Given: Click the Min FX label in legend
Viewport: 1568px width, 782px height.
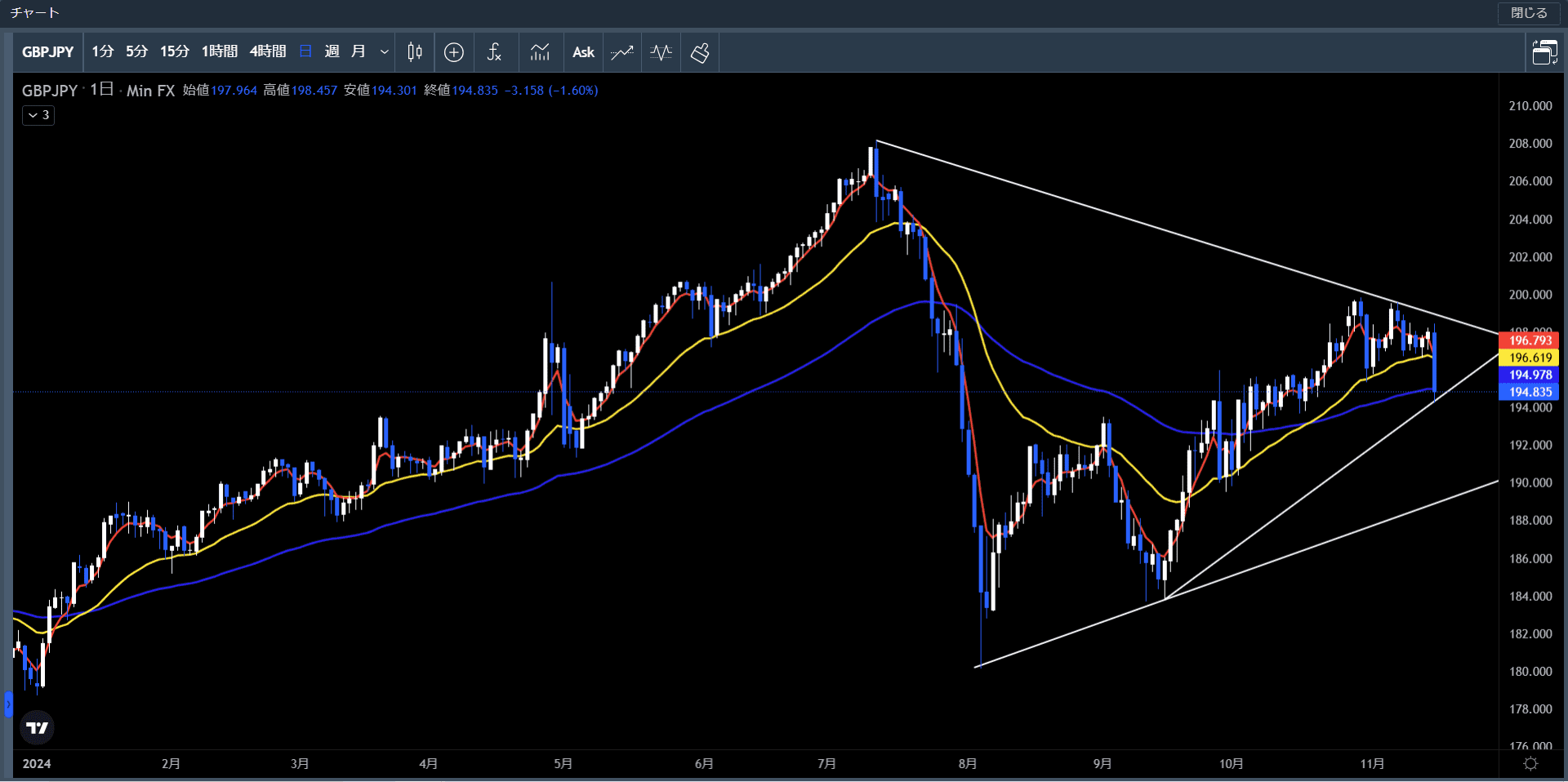Looking at the screenshot, I should click(x=151, y=91).
